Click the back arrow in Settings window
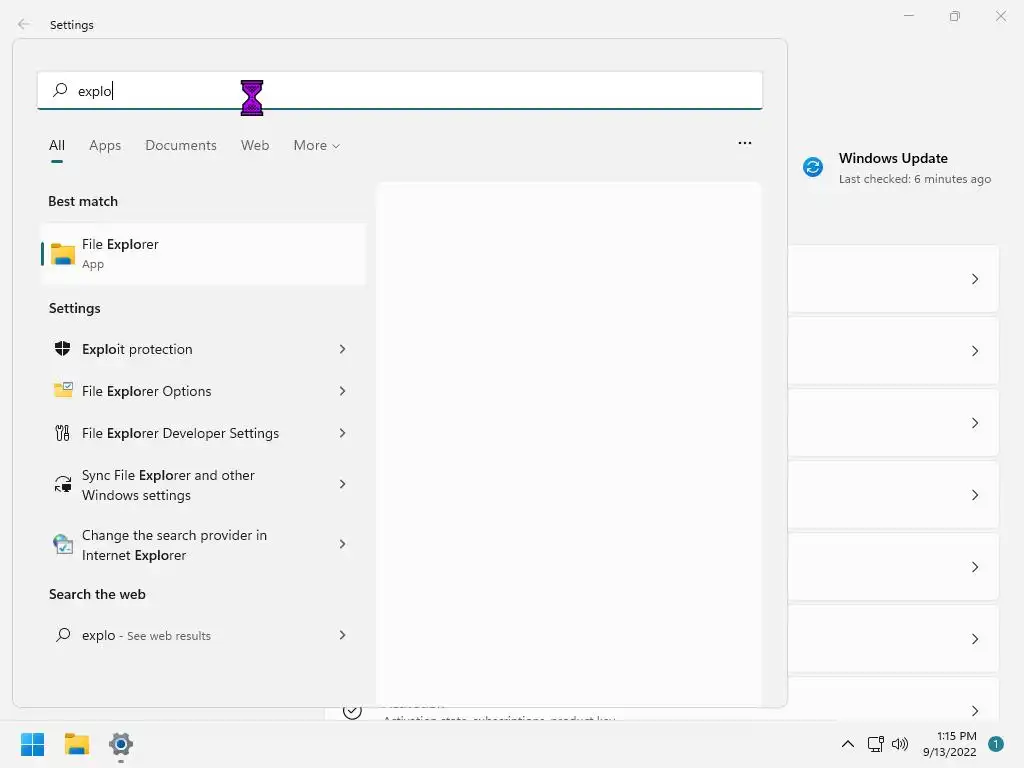Viewport: 1024px width, 768px height. 24,24
